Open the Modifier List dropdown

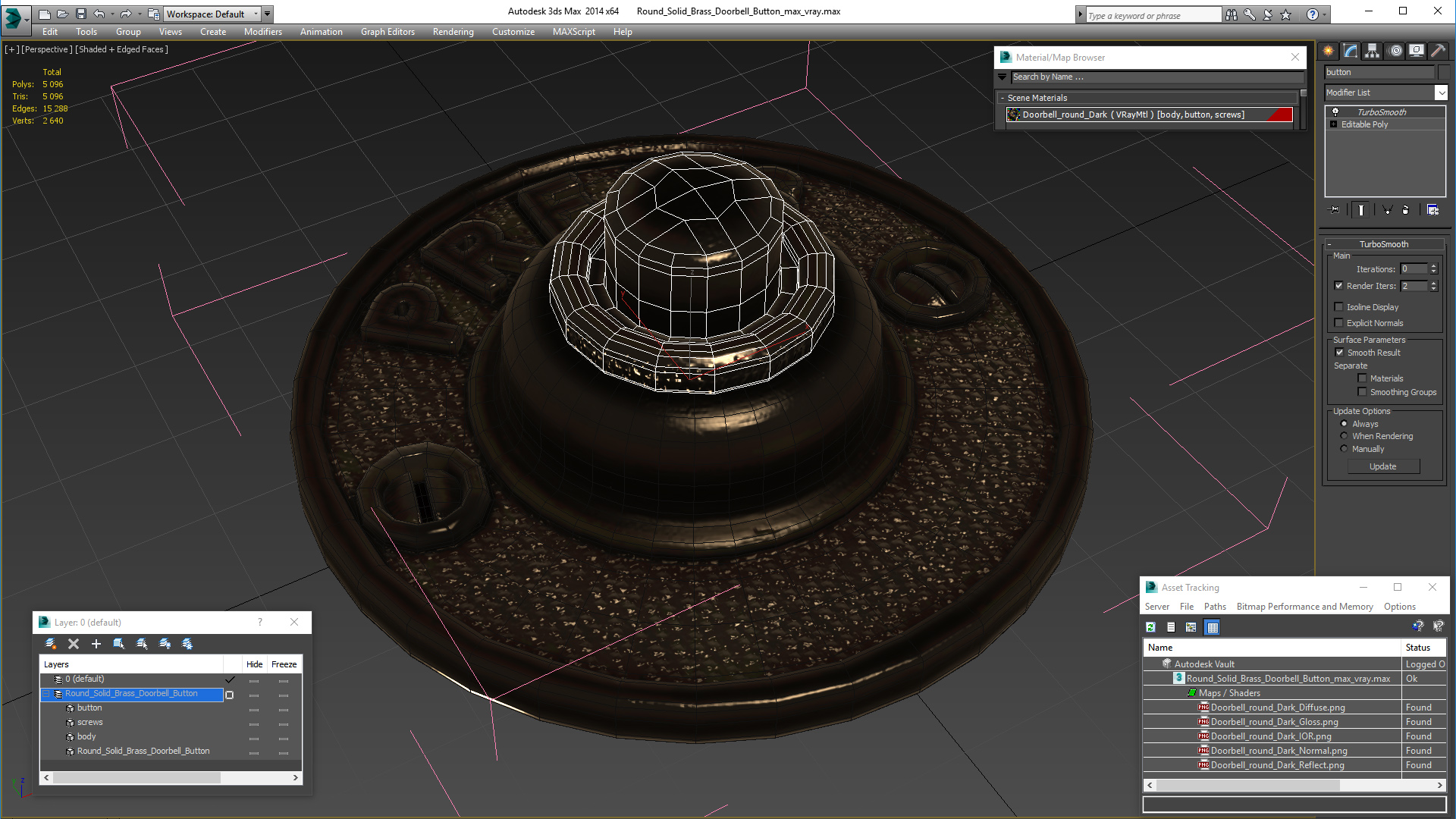(x=1441, y=93)
